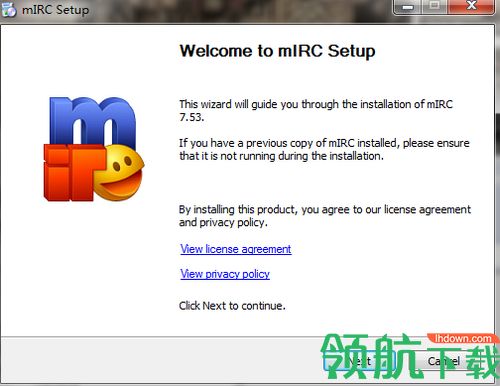The image size is (500, 386).
Task: Click the 'By installing this product' paragraph
Action: tap(325, 216)
